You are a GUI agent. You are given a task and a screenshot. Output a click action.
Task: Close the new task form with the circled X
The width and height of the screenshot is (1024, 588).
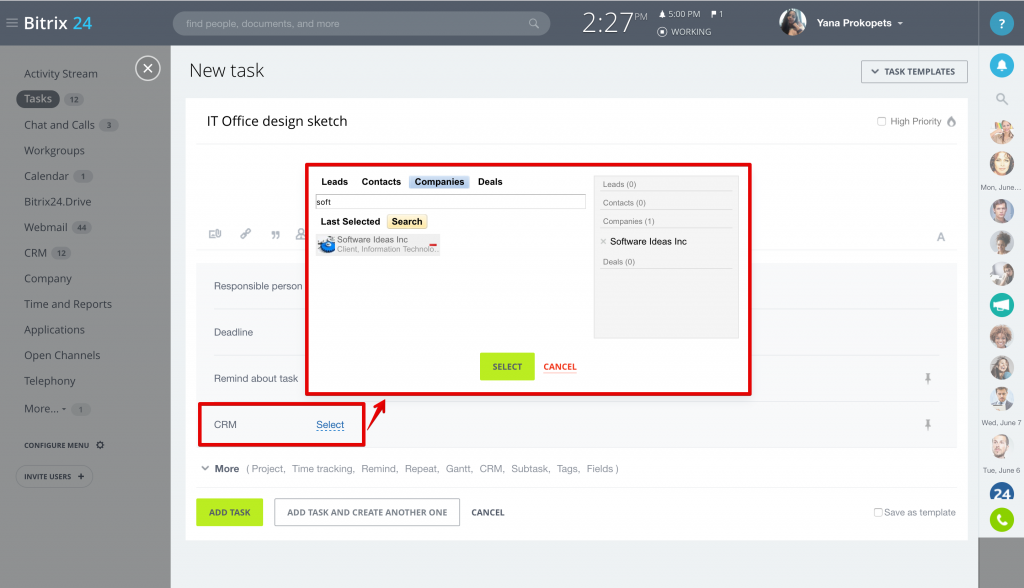148,69
